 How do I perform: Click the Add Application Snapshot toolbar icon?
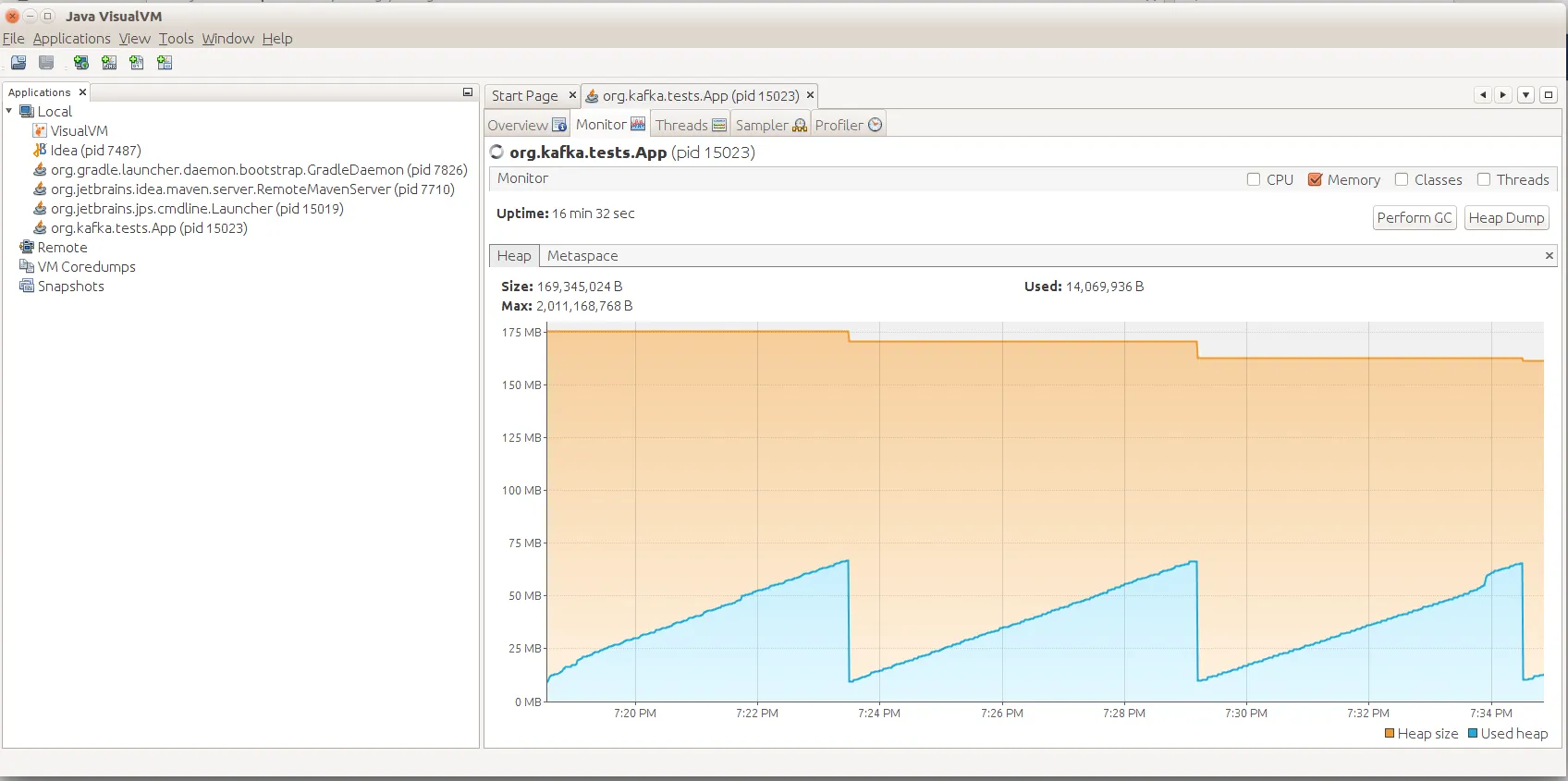coord(165,63)
